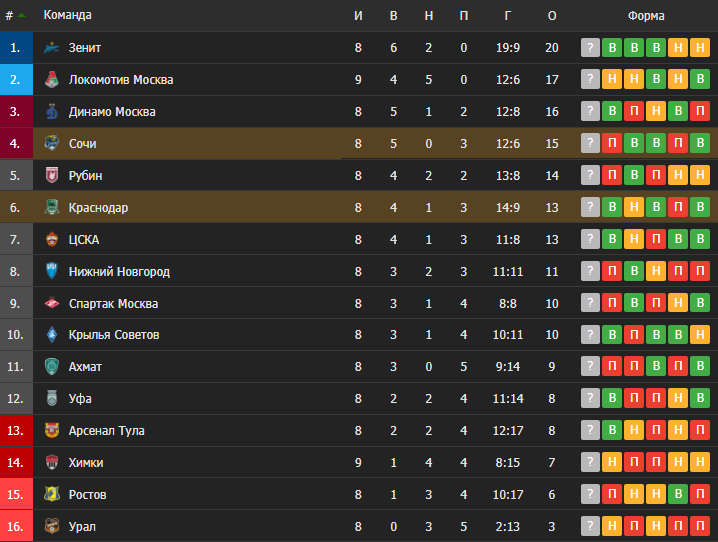This screenshot has height=542, width=718.
Task: Click the CSKA team emblem
Action: 52,239
